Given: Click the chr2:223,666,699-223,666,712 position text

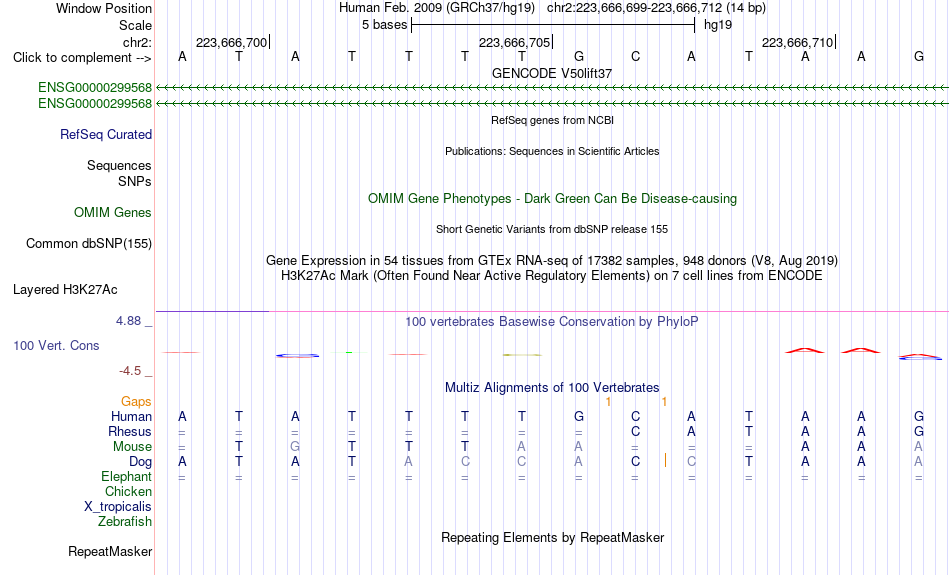Looking at the screenshot, I should (x=656, y=8).
